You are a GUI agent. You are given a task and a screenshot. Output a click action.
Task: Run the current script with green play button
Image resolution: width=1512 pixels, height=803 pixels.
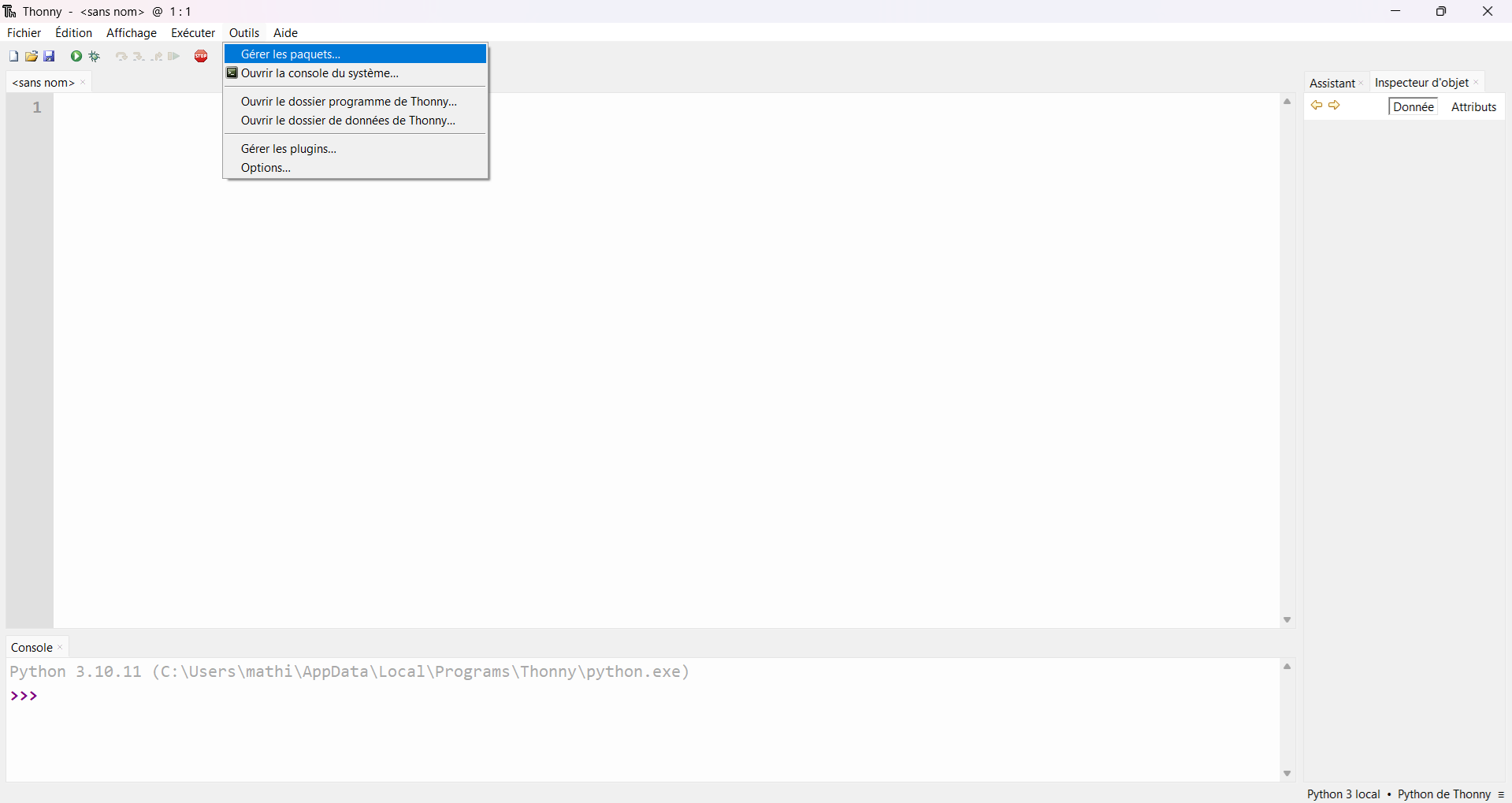click(x=76, y=57)
